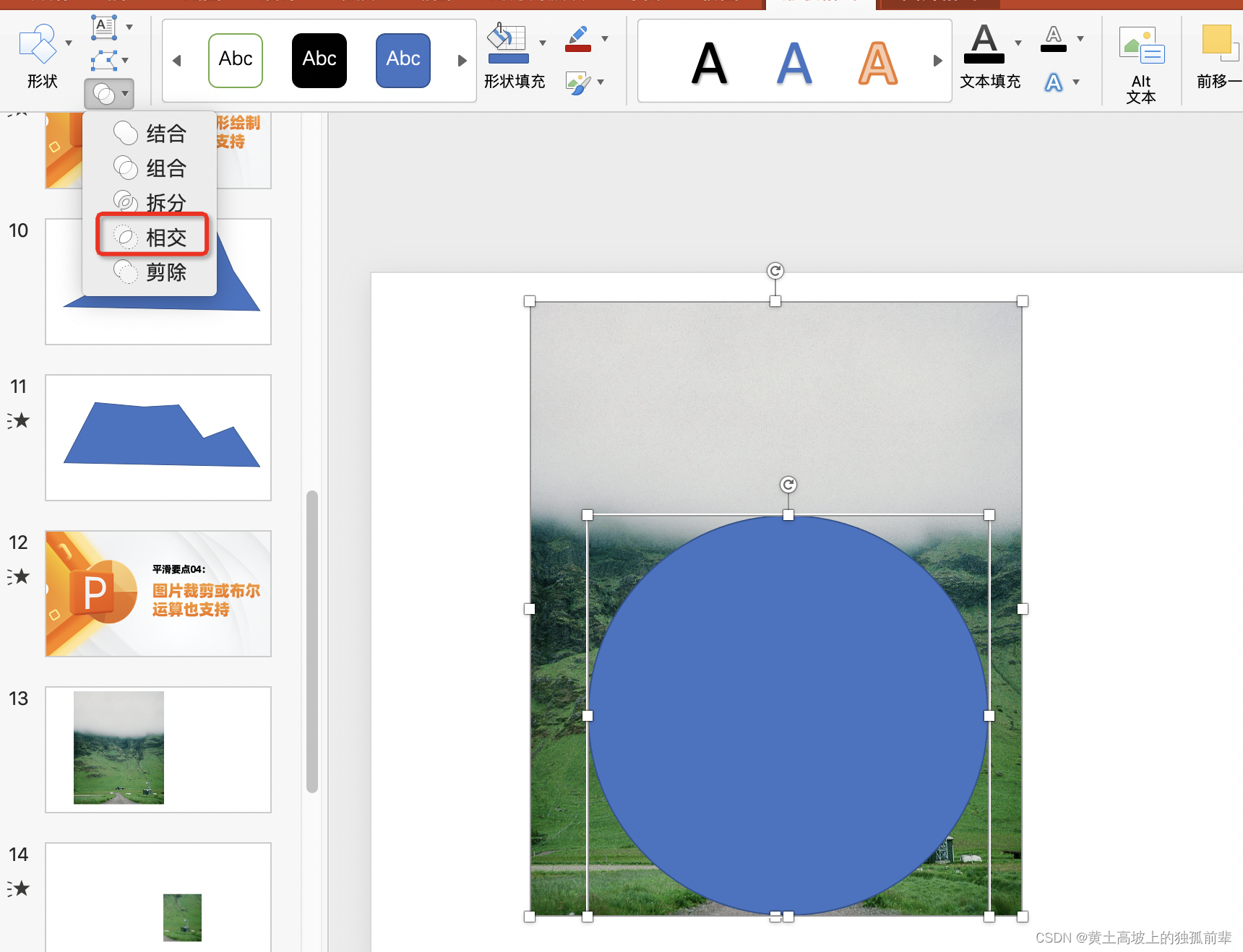Choose 组合 from merge shapes menu

pos(150,168)
